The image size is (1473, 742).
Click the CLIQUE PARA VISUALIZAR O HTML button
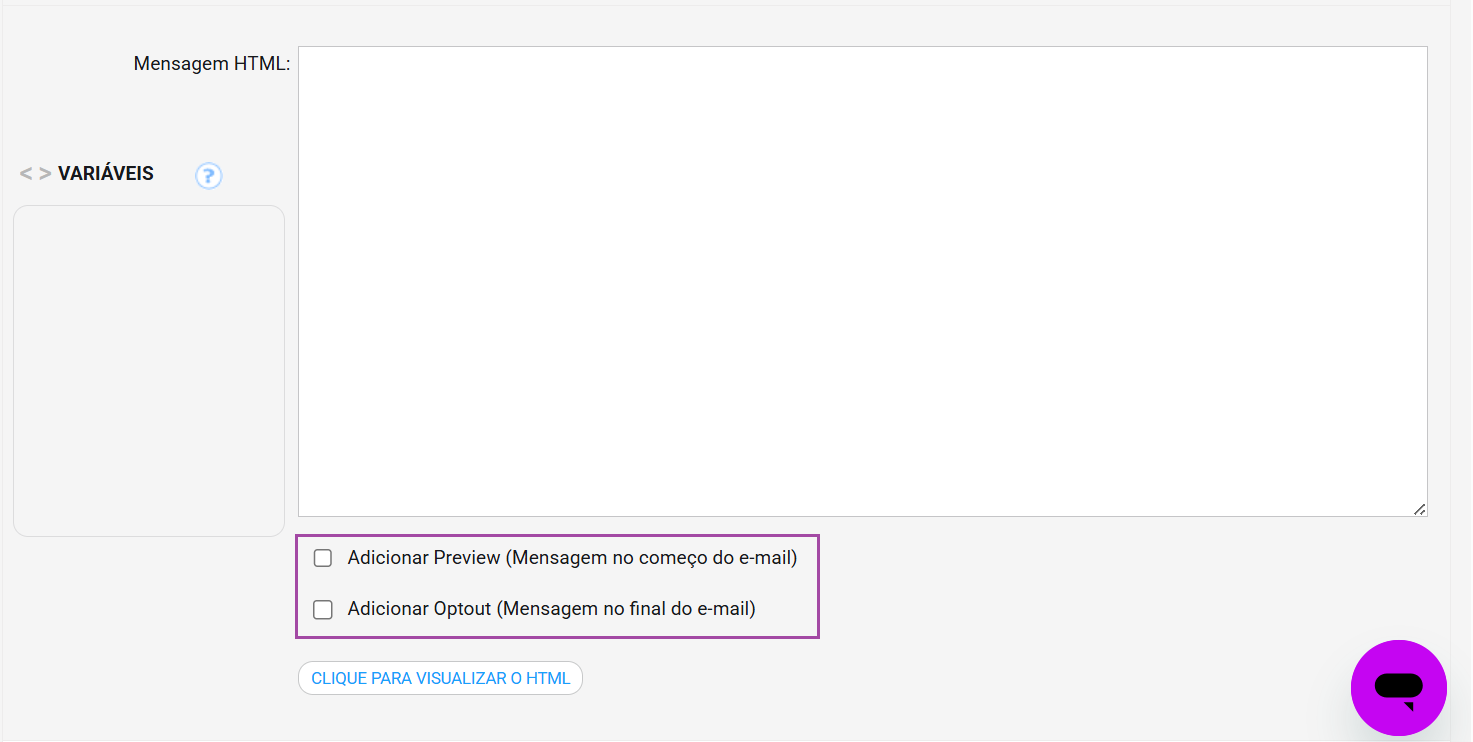pyautogui.click(x=440, y=678)
